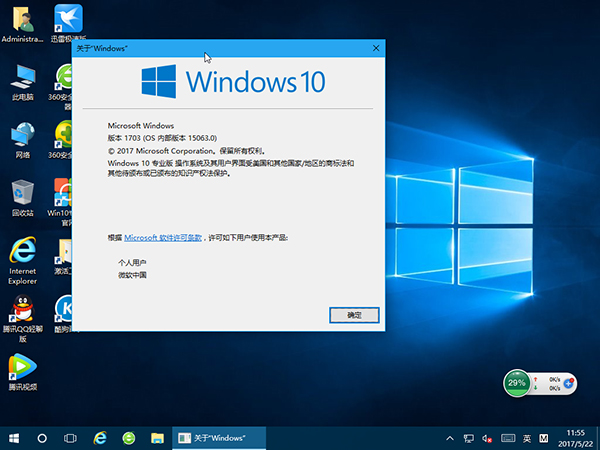Viewport: 600px width, 450px height.
Task: Open the Microsoft 软件许可条款 link
Action: click(163, 237)
